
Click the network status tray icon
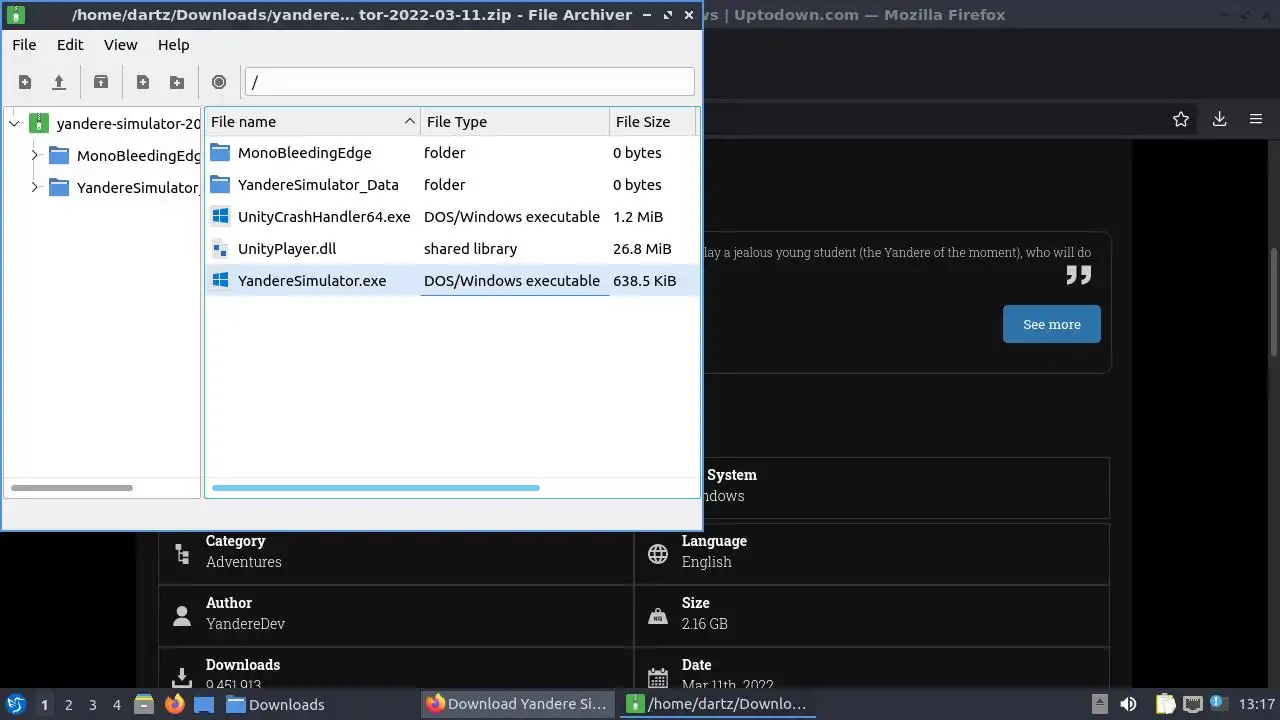click(1192, 704)
